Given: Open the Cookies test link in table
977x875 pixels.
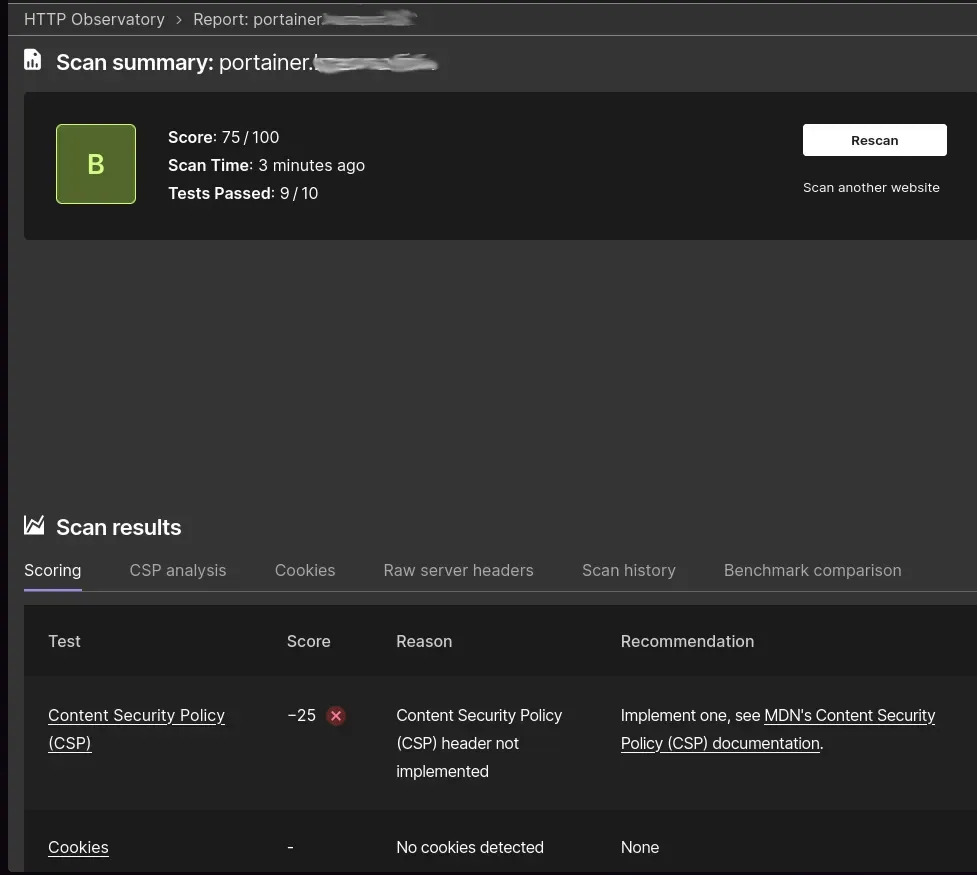Looking at the screenshot, I should [x=78, y=848].
